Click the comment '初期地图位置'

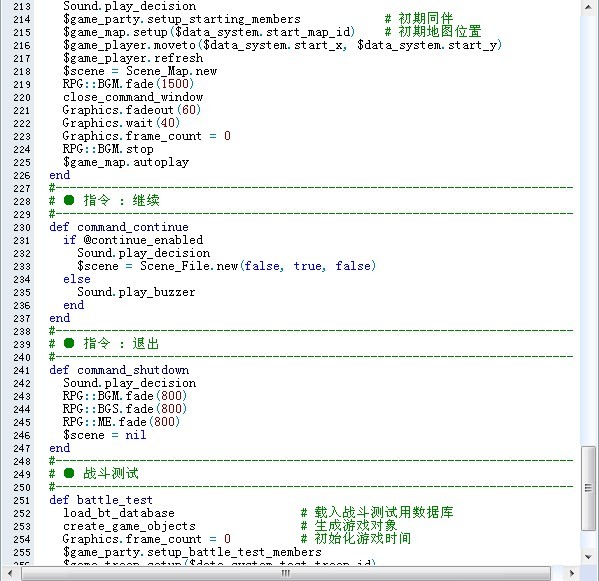click(439, 32)
